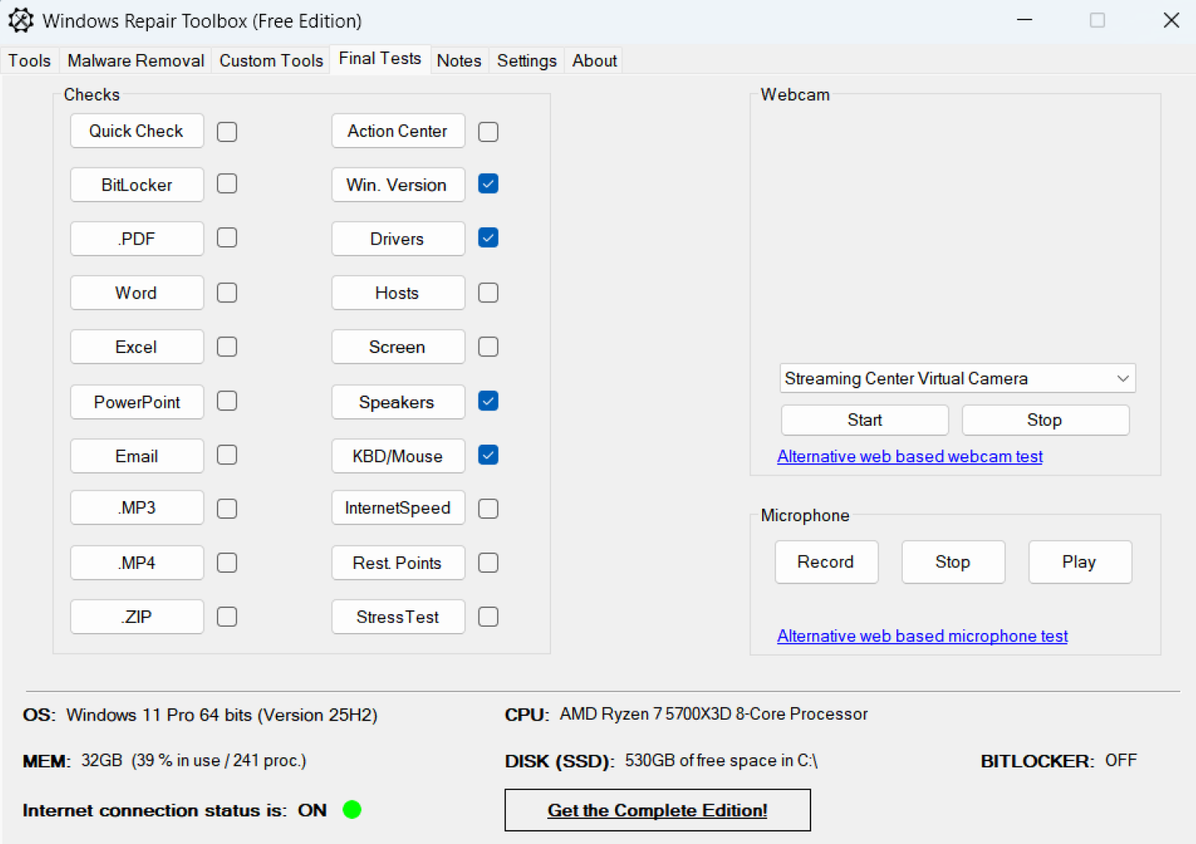Run the Quick Check button
This screenshot has width=1196, height=844.
tap(137, 131)
